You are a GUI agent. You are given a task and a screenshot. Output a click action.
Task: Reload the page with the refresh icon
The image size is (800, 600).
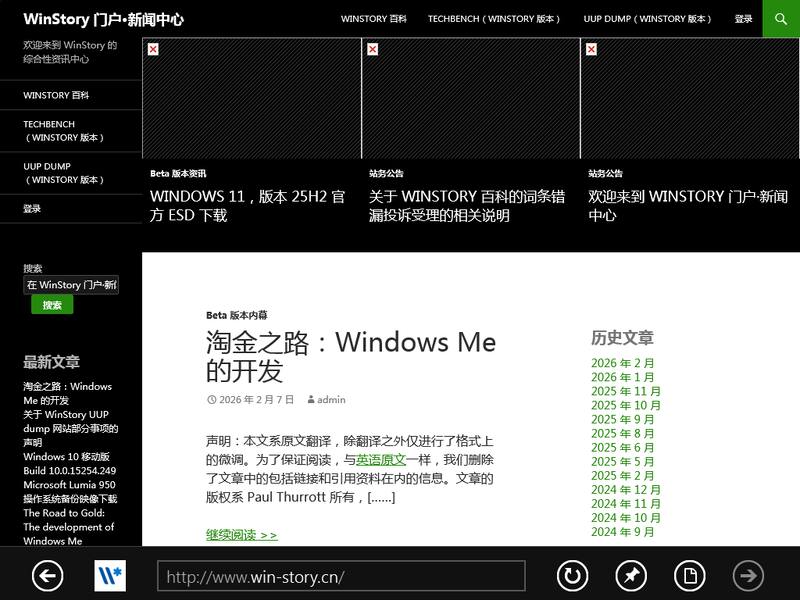(571, 576)
